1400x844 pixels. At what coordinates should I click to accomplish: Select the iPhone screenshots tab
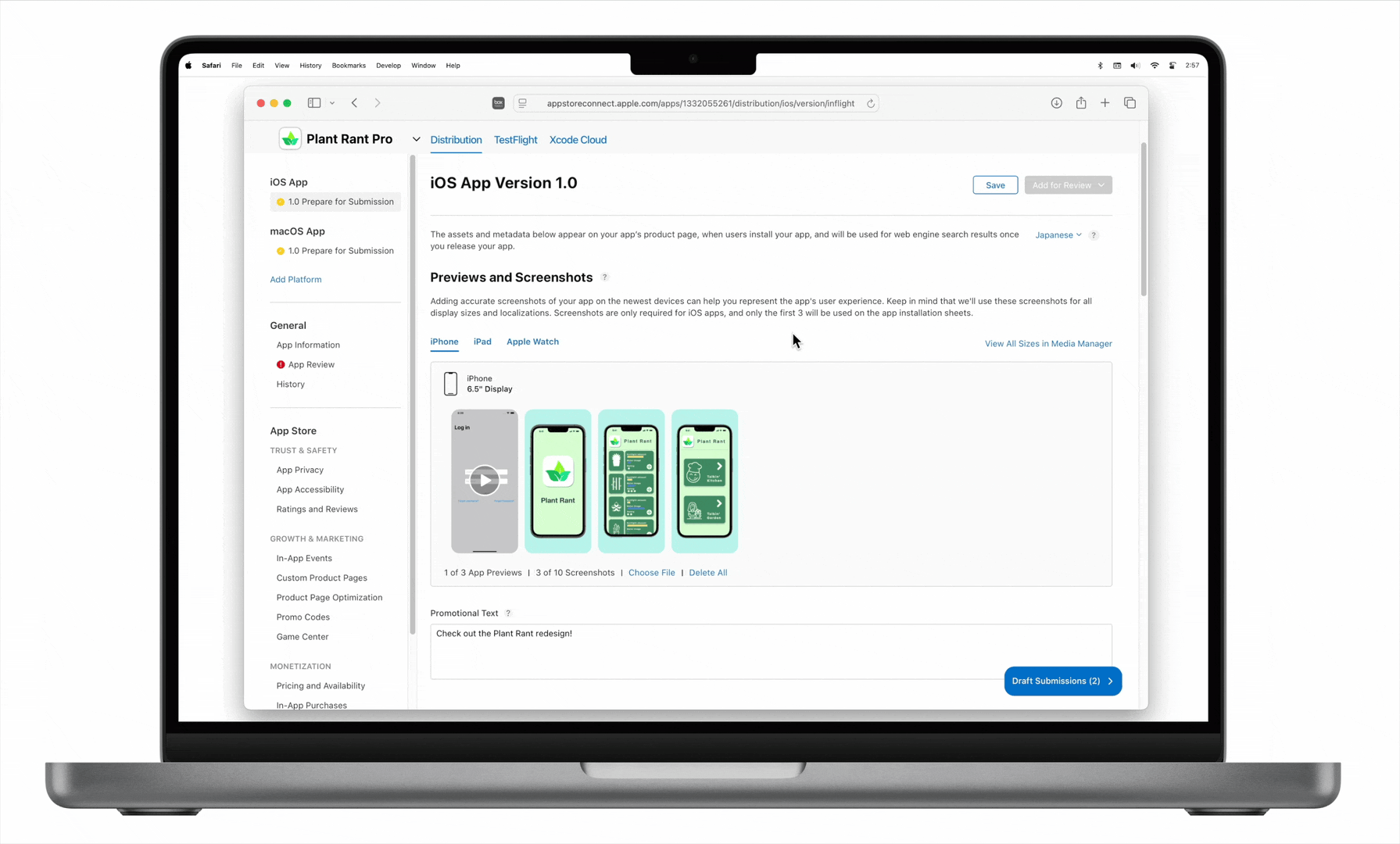(x=445, y=342)
